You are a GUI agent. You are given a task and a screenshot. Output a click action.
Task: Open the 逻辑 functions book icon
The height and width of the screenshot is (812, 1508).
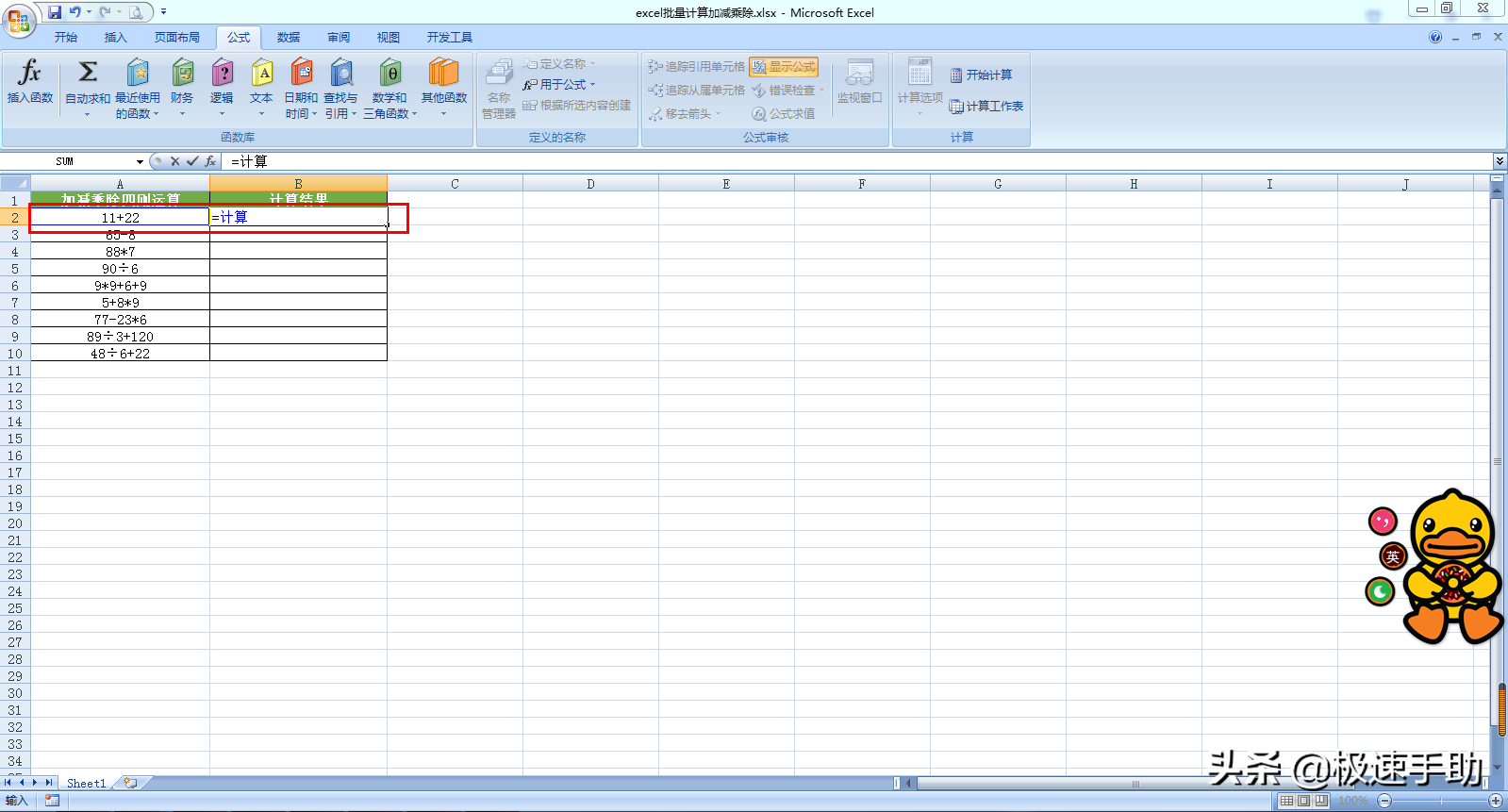click(222, 73)
